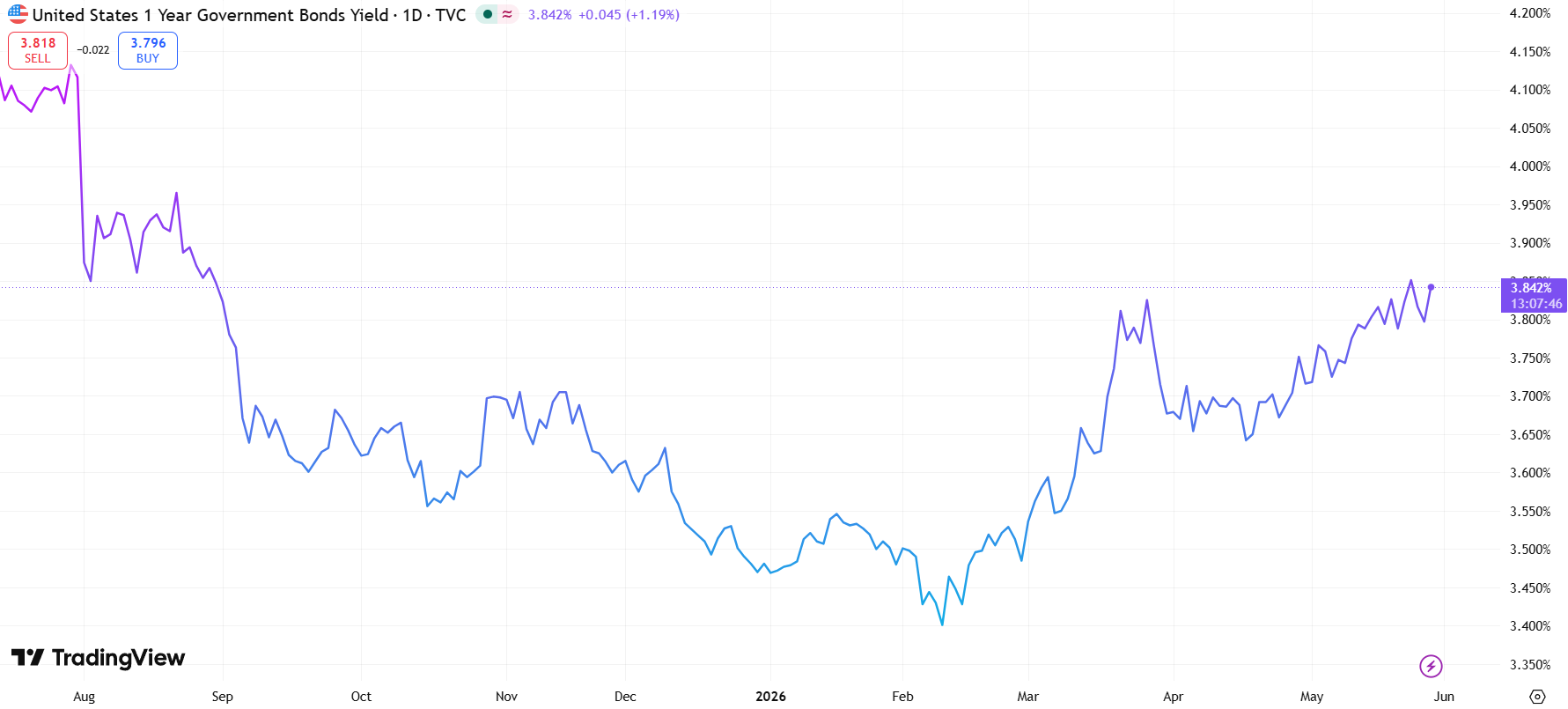Click the 3.700% price axis label
The image size is (1568, 709).
1530,396
